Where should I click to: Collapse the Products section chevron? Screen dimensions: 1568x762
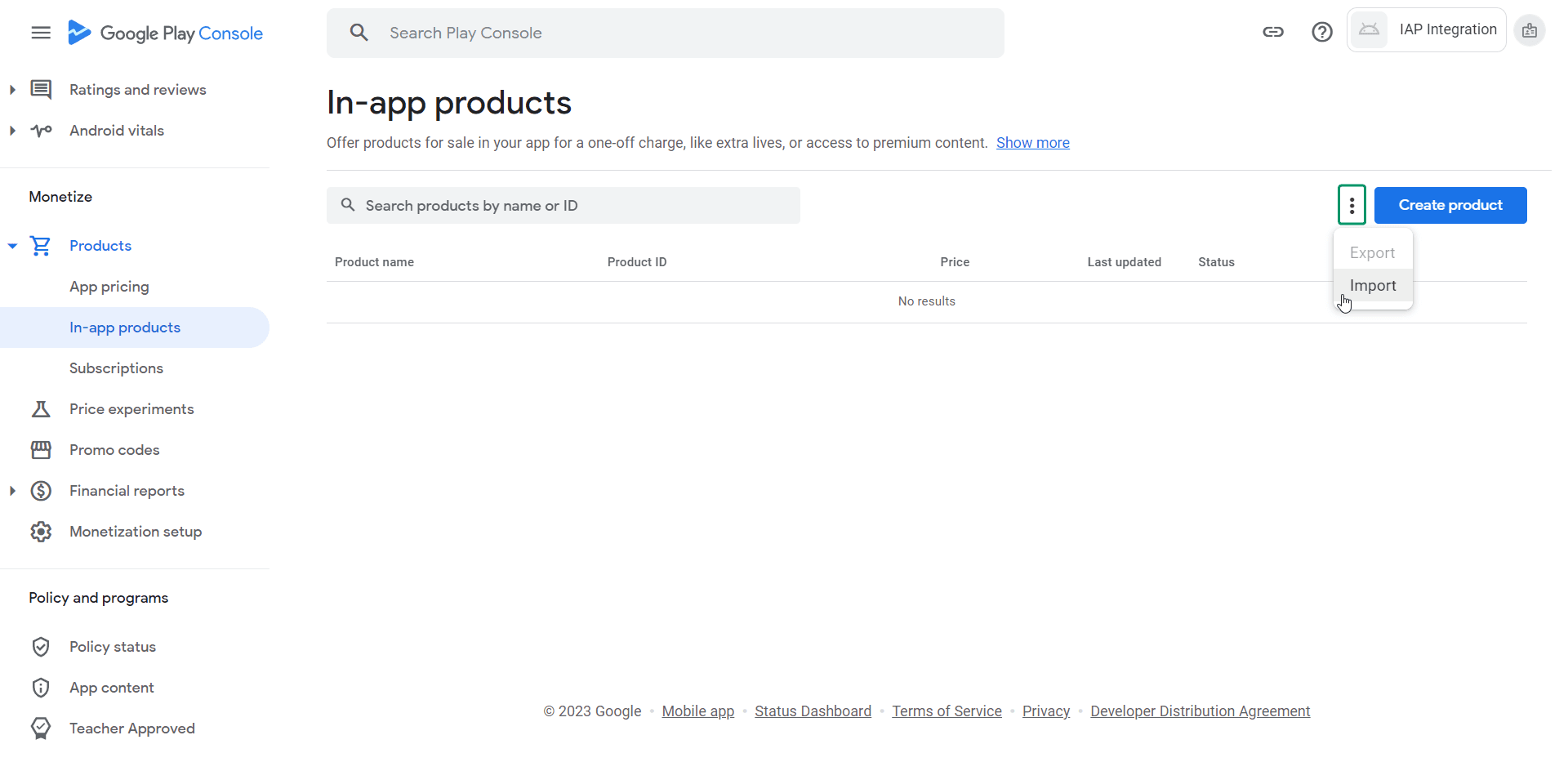pyautogui.click(x=12, y=245)
